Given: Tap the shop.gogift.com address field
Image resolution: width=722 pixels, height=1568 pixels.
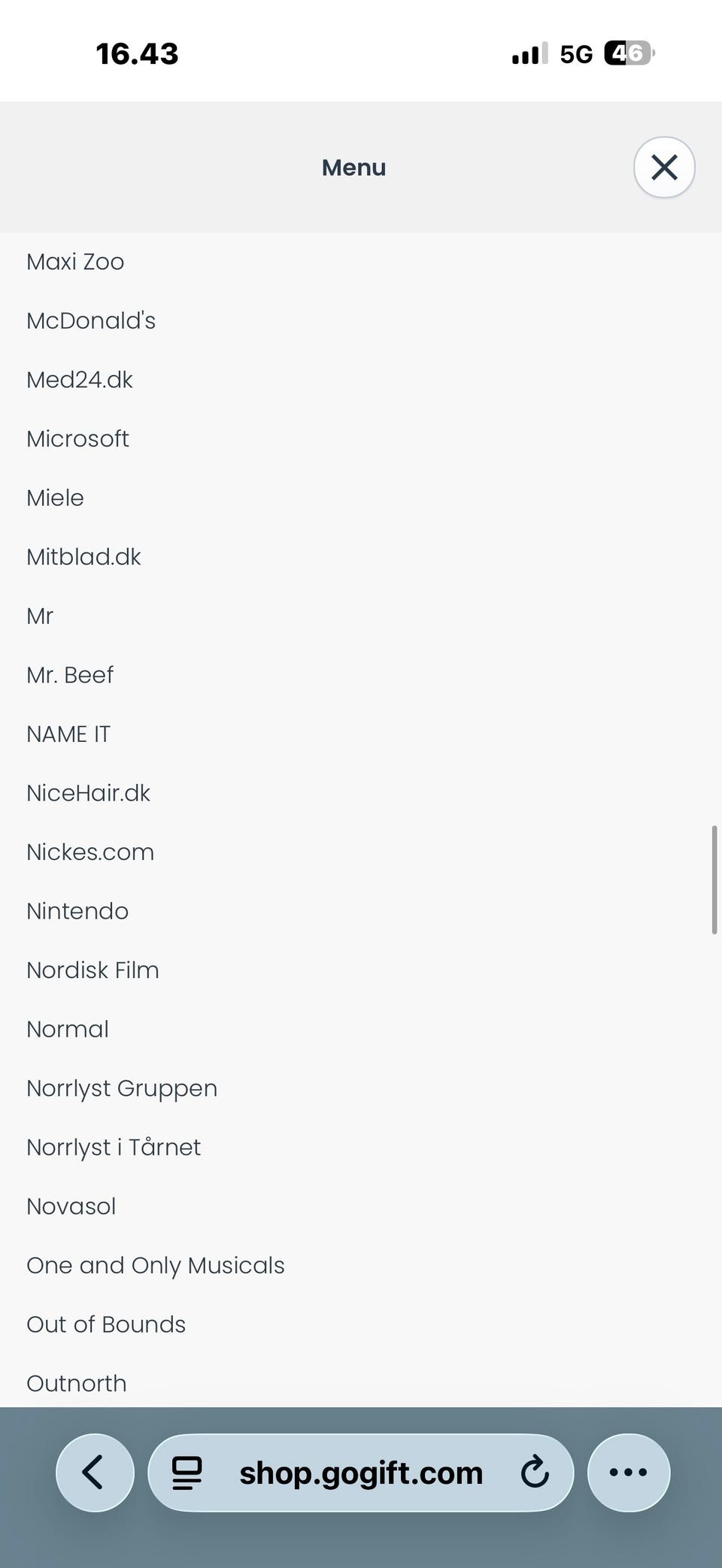Looking at the screenshot, I should tap(361, 1473).
